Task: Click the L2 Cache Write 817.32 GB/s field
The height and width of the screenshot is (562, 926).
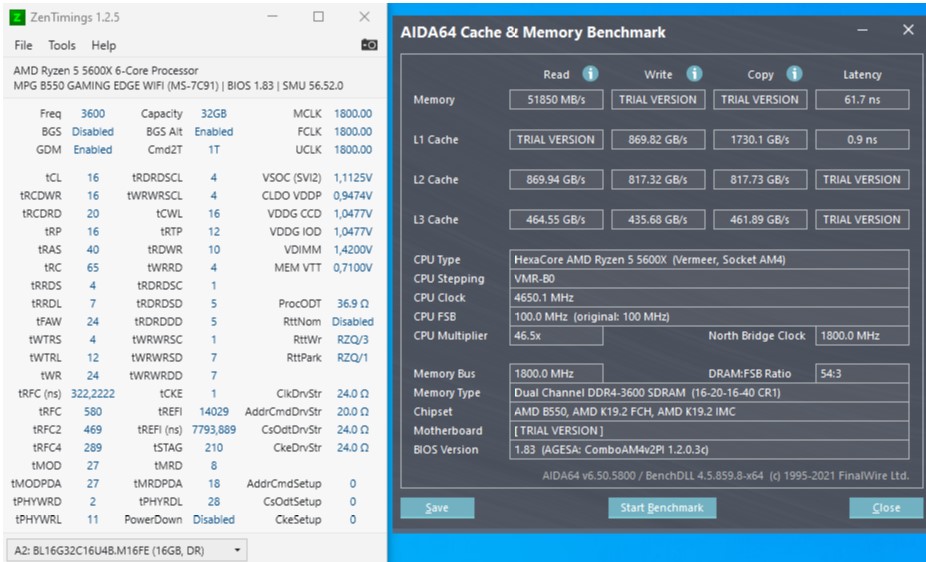Action: [x=658, y=179]
